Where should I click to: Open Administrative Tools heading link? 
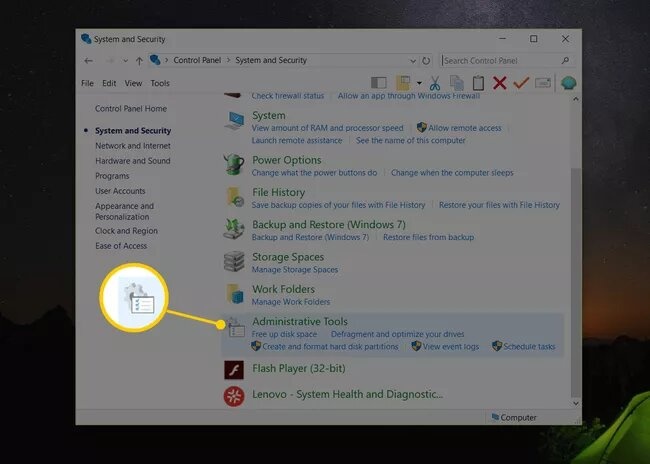(x=299, y=321)
